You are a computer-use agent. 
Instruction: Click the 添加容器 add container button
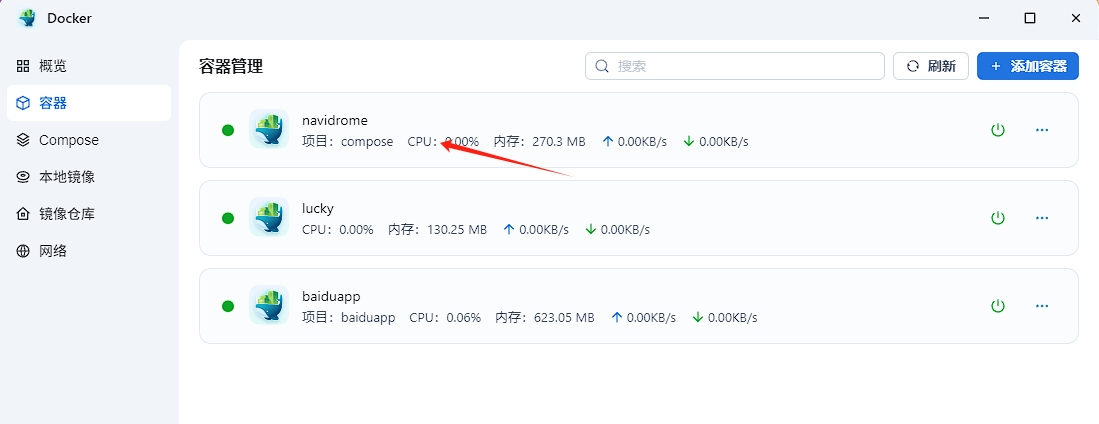click(x=1028, y=66)
